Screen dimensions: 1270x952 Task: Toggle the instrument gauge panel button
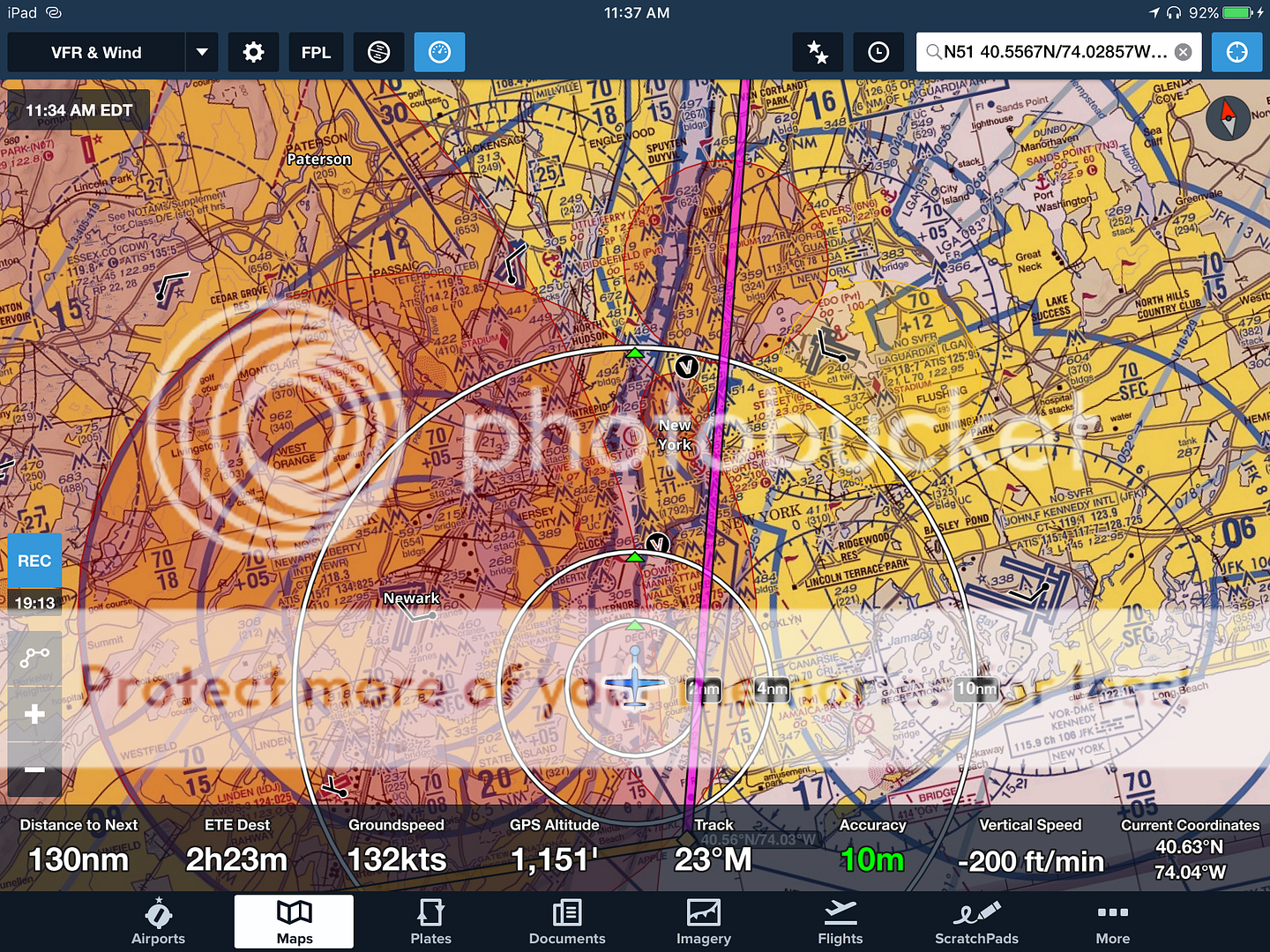pos(439,53)
